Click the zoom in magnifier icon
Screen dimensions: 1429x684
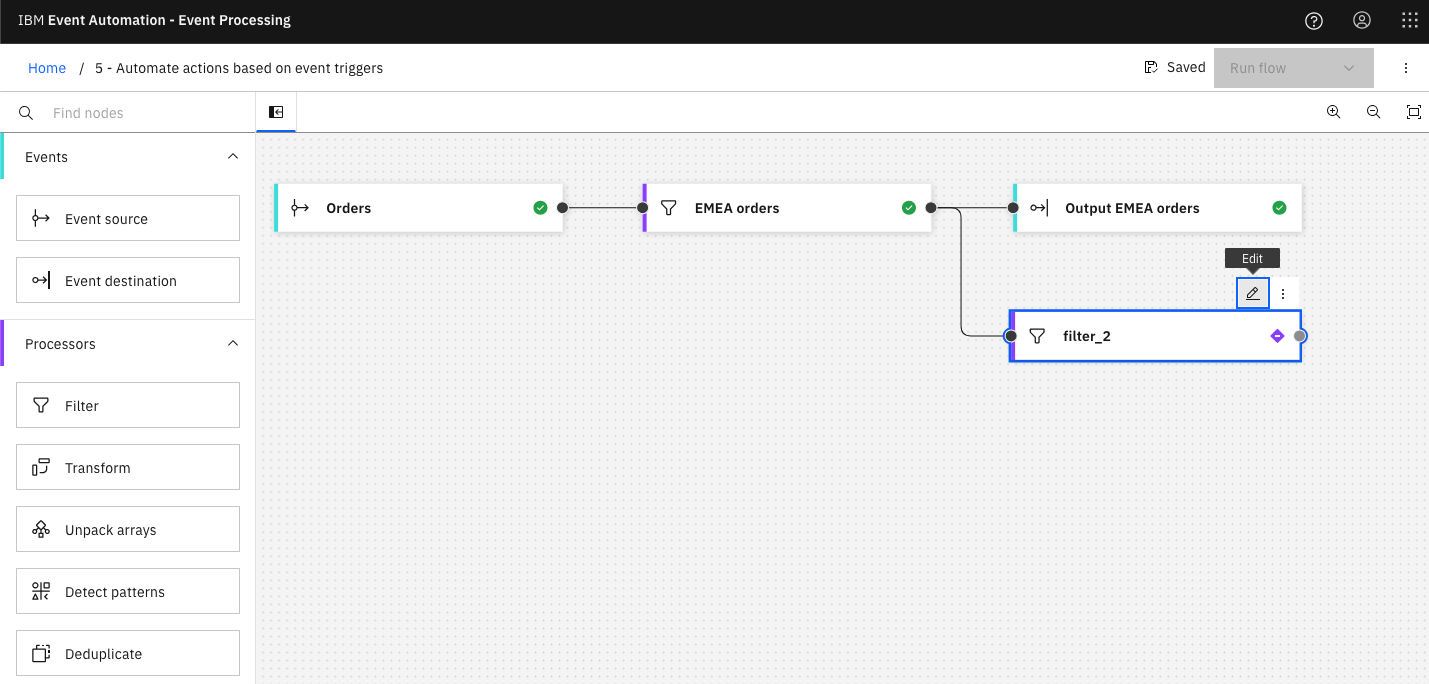[x=1333, y=112]
